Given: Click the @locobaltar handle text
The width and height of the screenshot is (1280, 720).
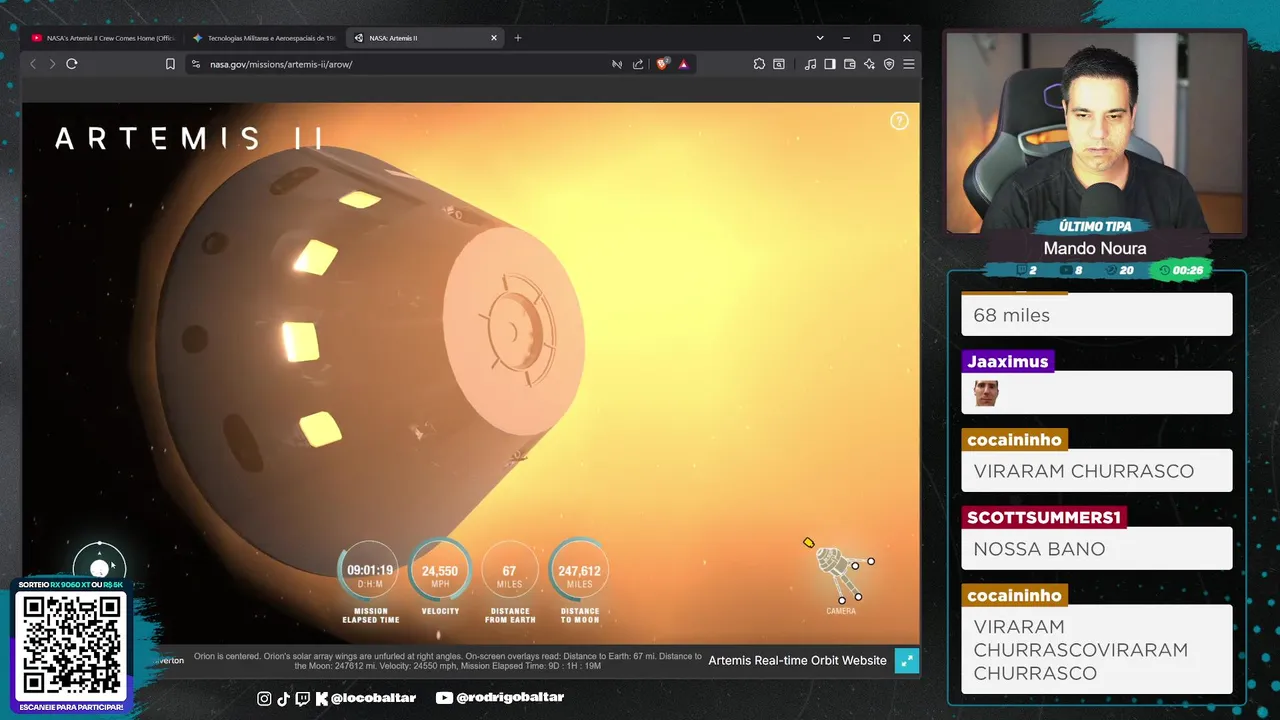Looking at the screenshot, I should [373, 698].
